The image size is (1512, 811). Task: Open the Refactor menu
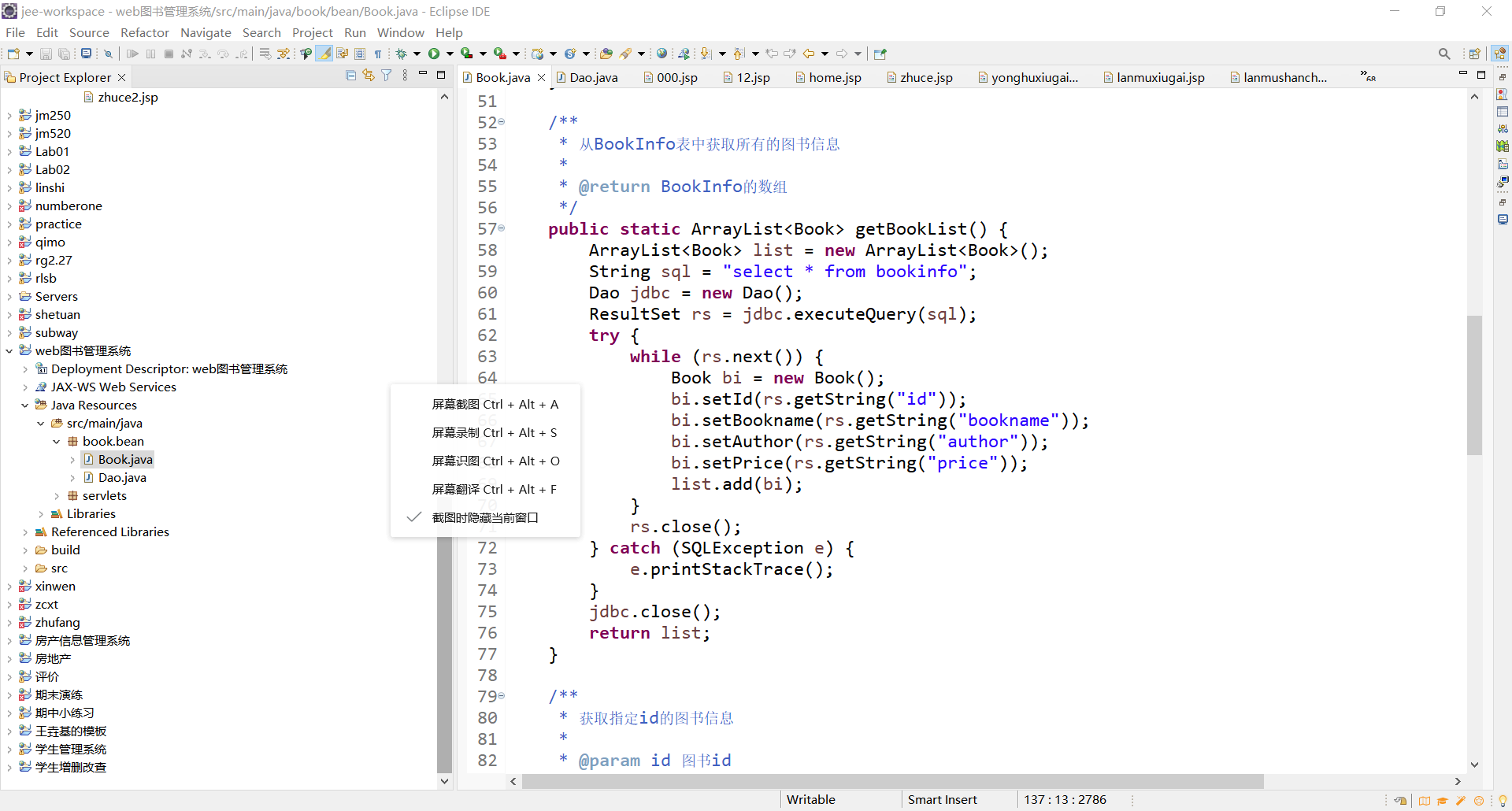[145, 32]
